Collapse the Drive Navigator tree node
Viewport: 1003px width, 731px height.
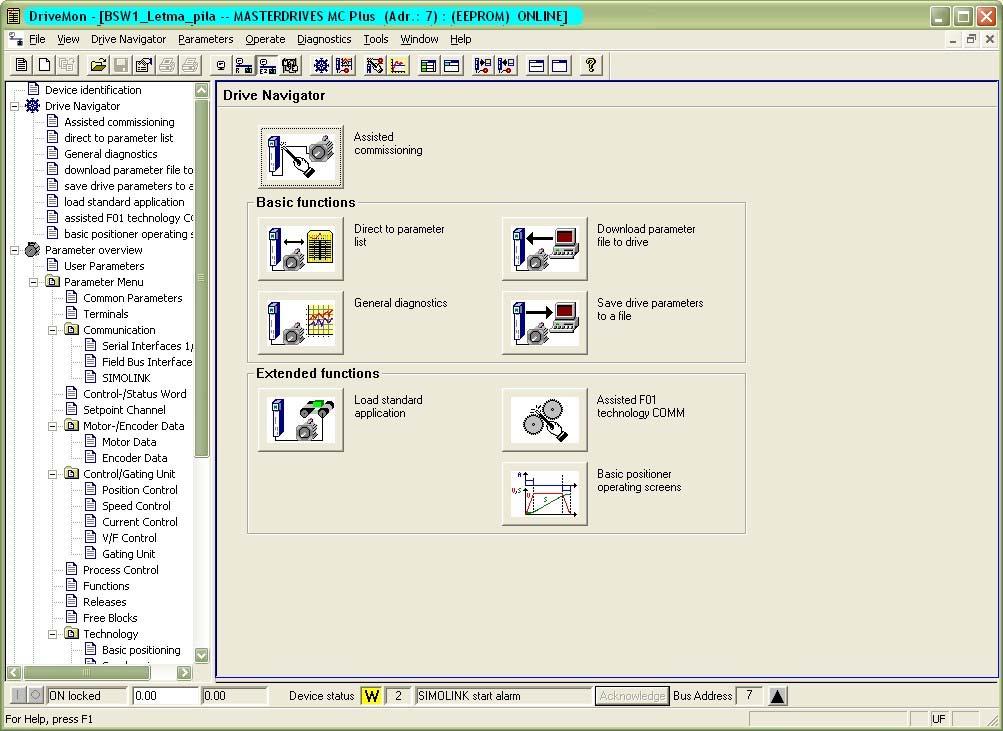pos(14,106)
